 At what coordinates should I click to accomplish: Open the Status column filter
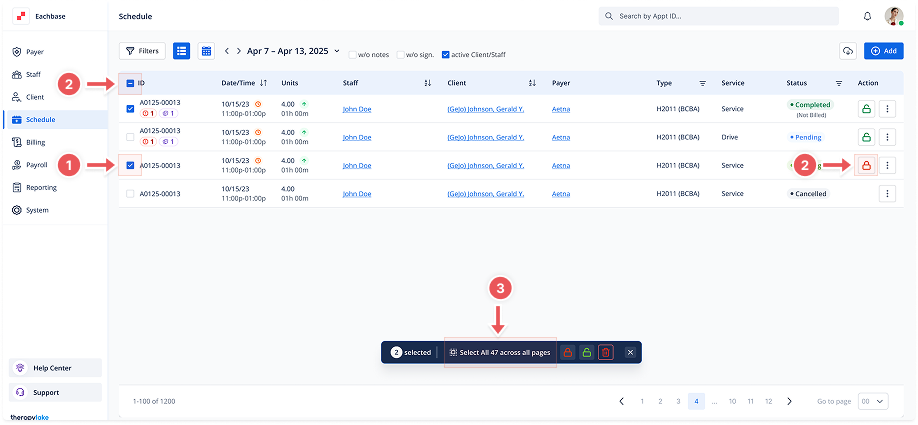[x=839, y=83]
